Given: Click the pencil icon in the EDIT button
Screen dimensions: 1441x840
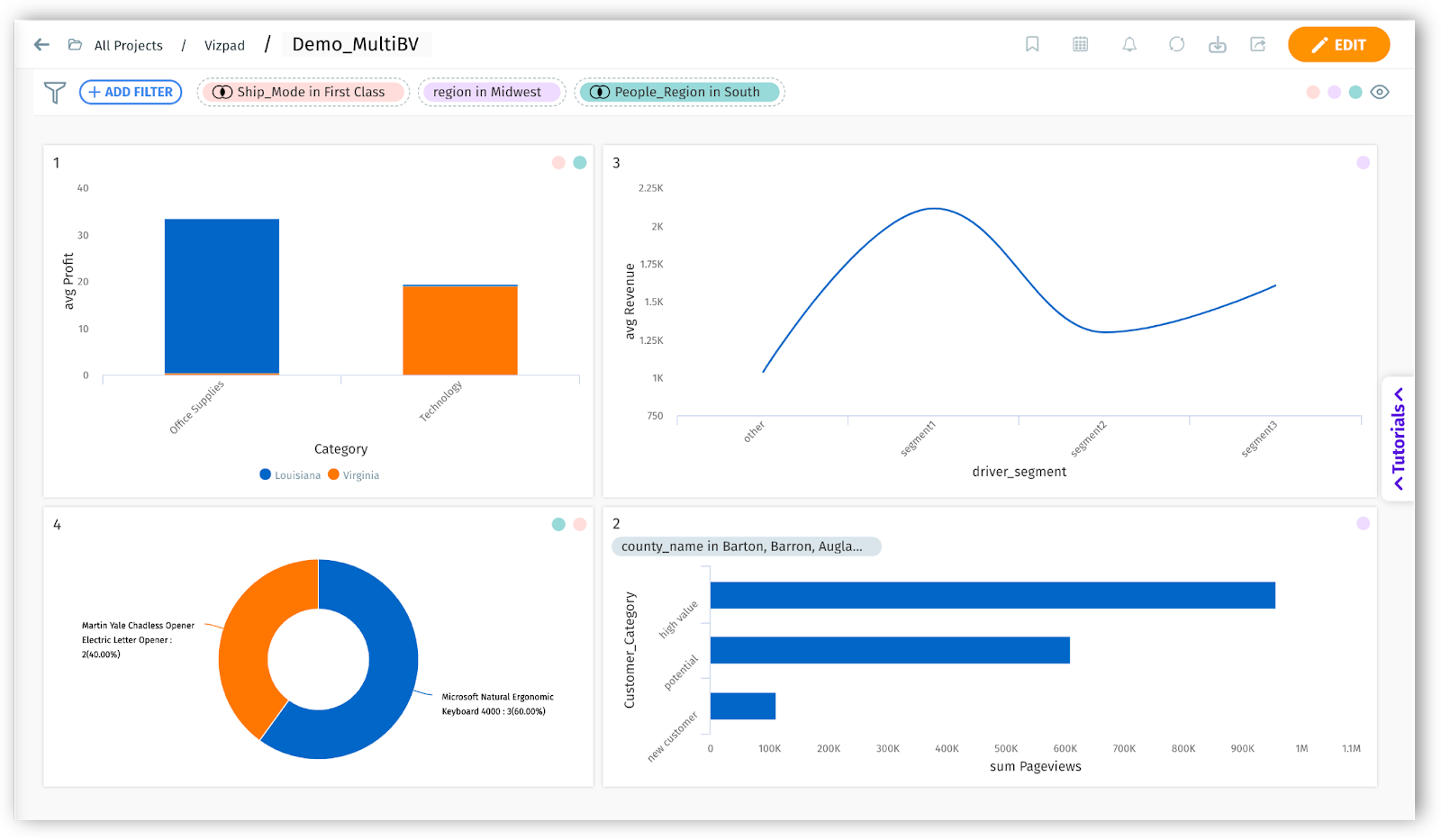Looking at the screenshot, I should pyautogui.click(x=1319, y=45).
